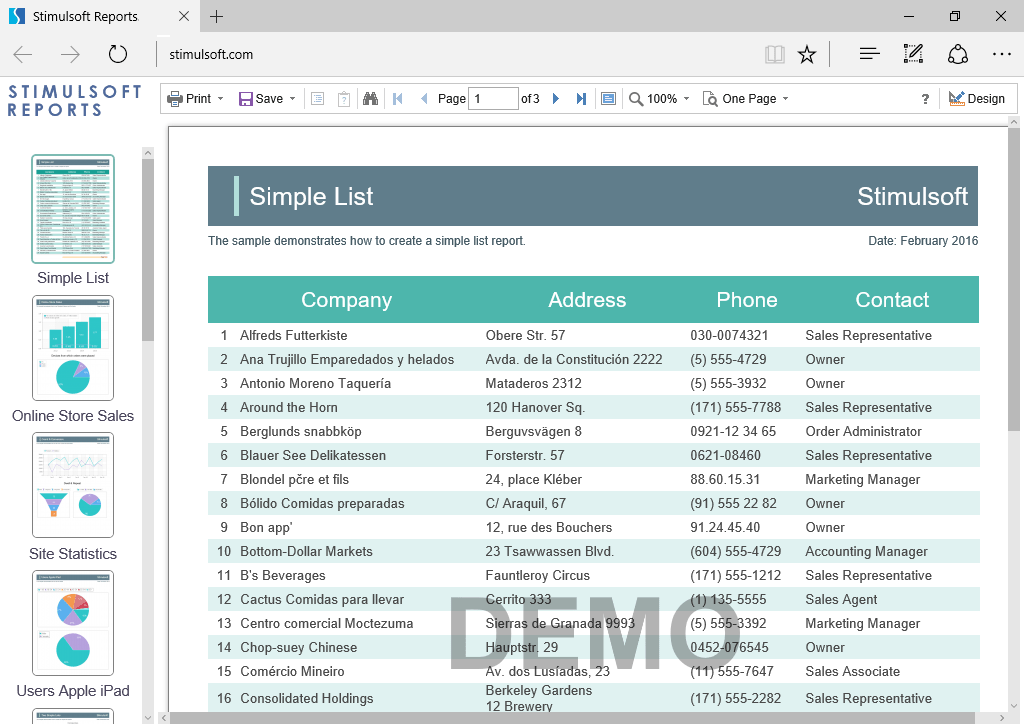Screen dimensions: 1024x728
Task: Click the Save floppy disk icon
Action: (246, 99)
